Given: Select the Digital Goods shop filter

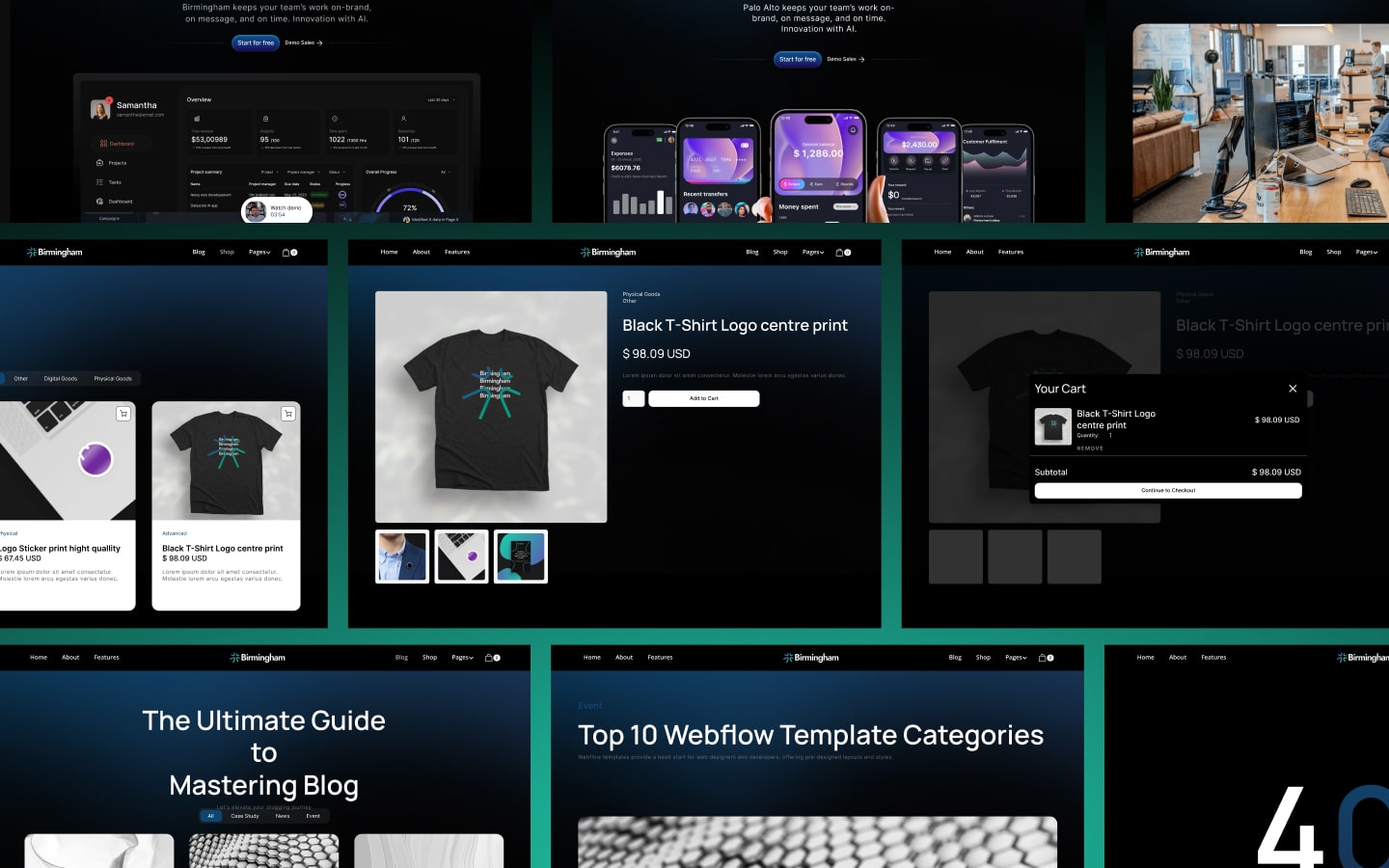Looking at the screenshot, I should (61, 379).
